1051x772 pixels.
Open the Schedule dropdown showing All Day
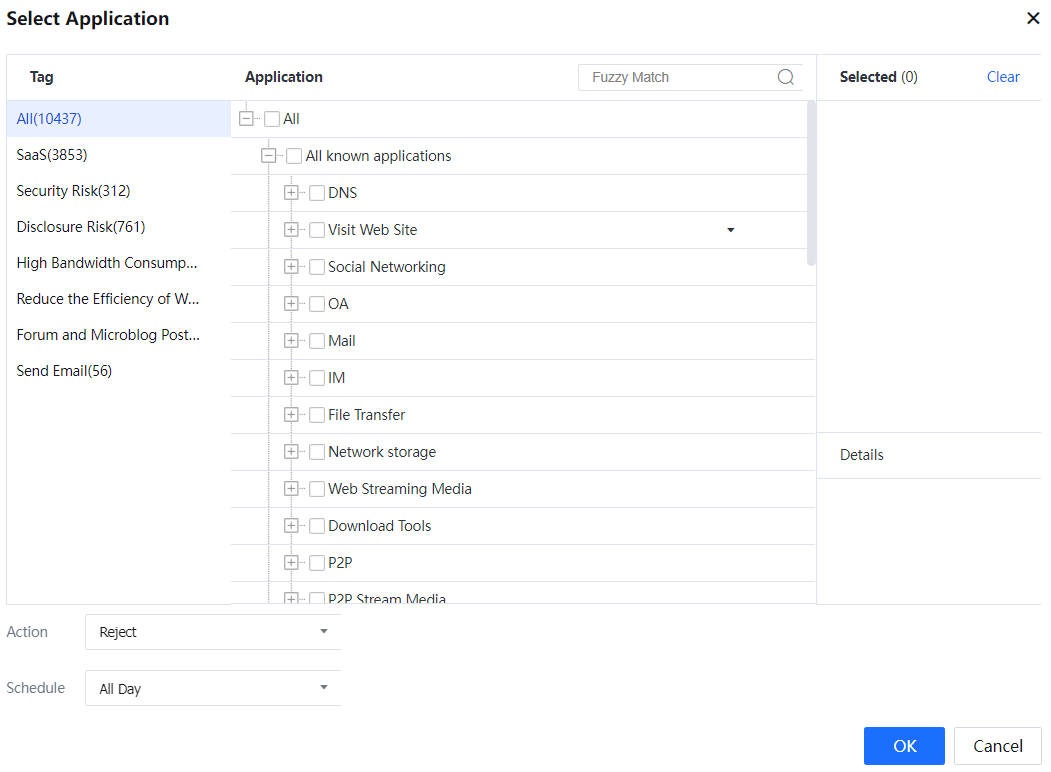pos(212,688)
